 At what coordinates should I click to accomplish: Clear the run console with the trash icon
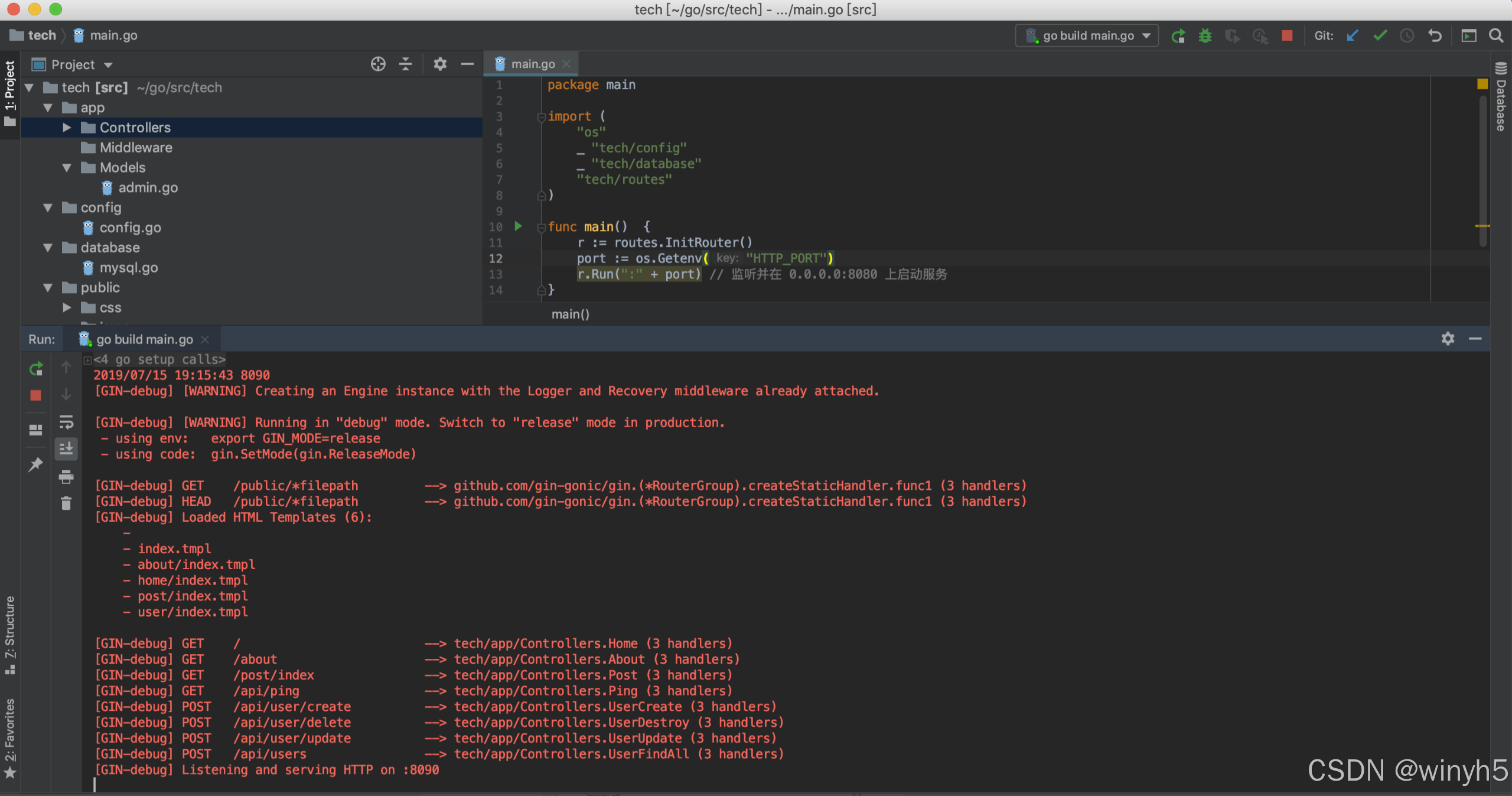coord(66,503)
